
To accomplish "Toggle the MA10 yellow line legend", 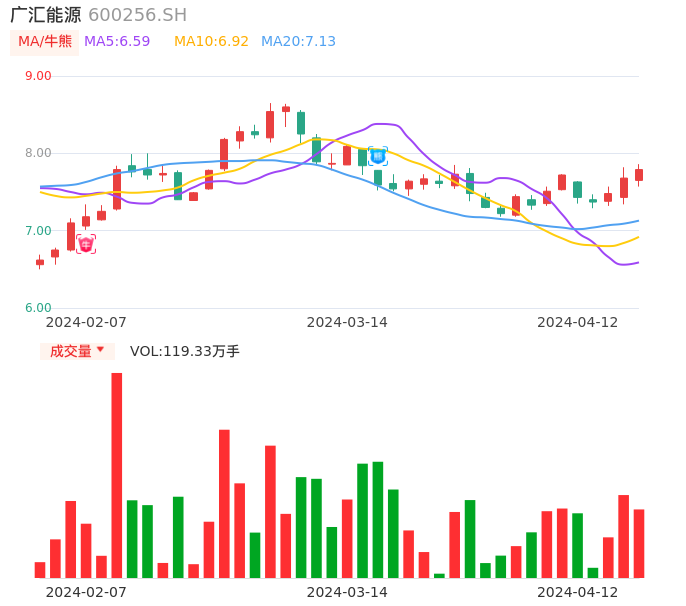I will coord(211,42).
